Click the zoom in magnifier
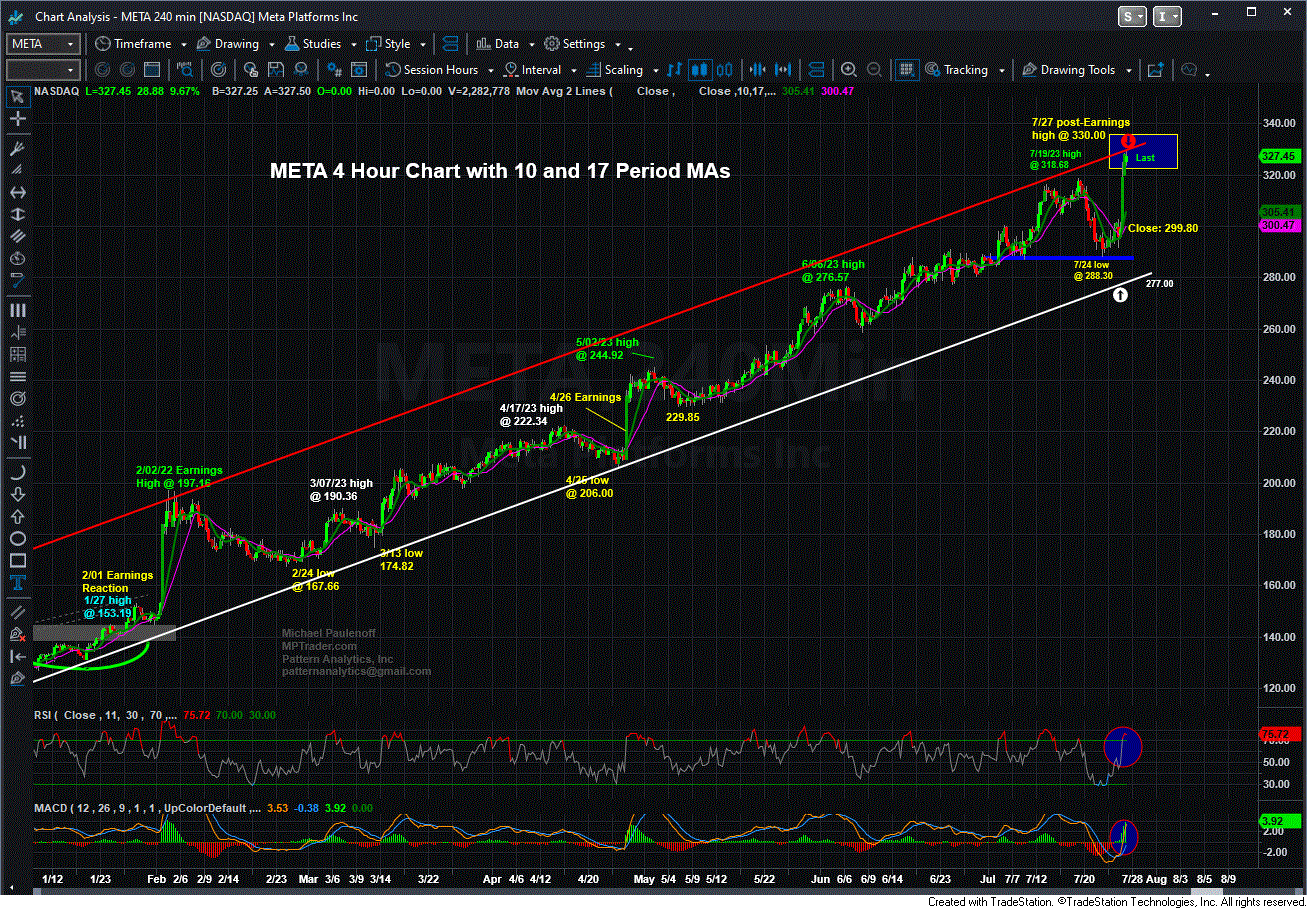1307x908 pixels. tap(849, 70)
